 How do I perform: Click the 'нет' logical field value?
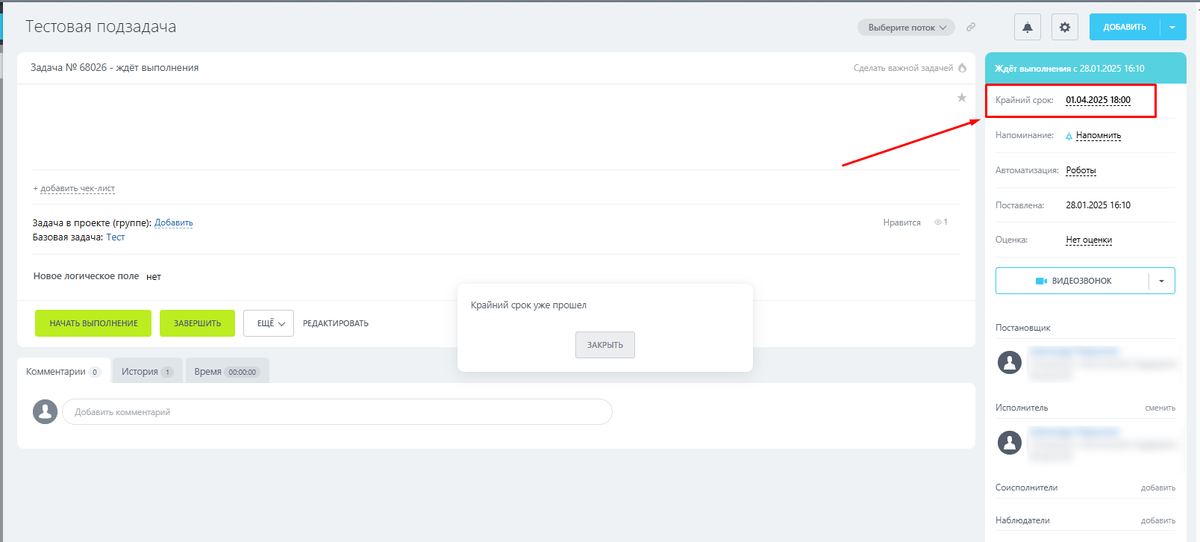pos(153,276)
